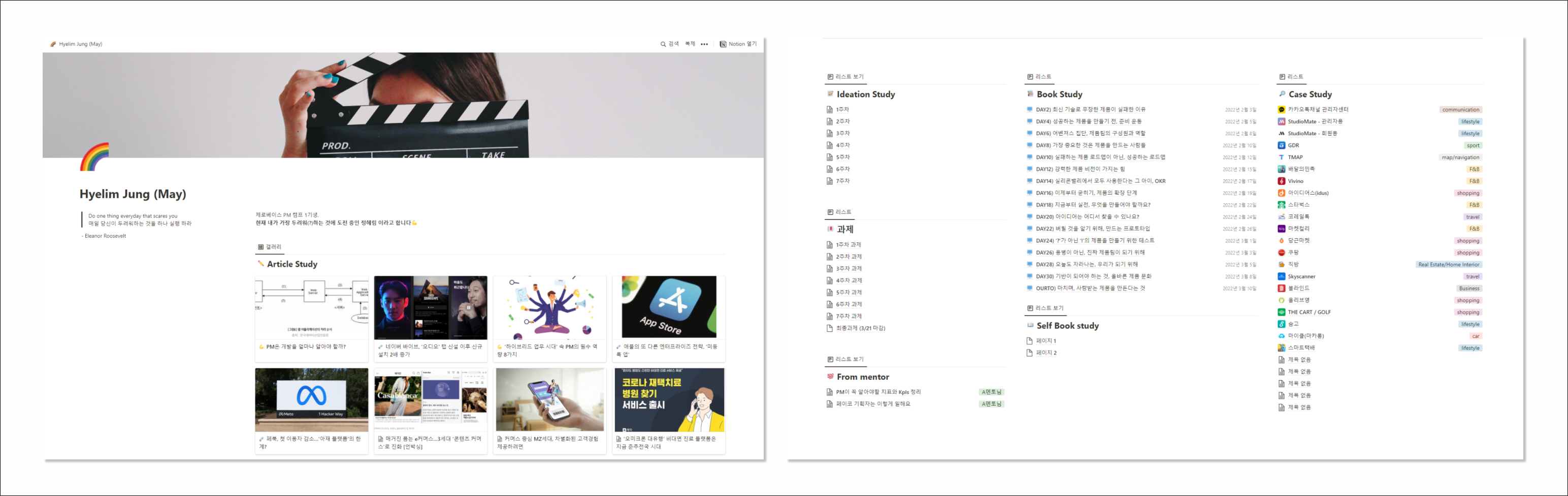Click the 블라인드 app icon
The image size is (1568, 496).
pyautogui.click(x=1281, y=288)
